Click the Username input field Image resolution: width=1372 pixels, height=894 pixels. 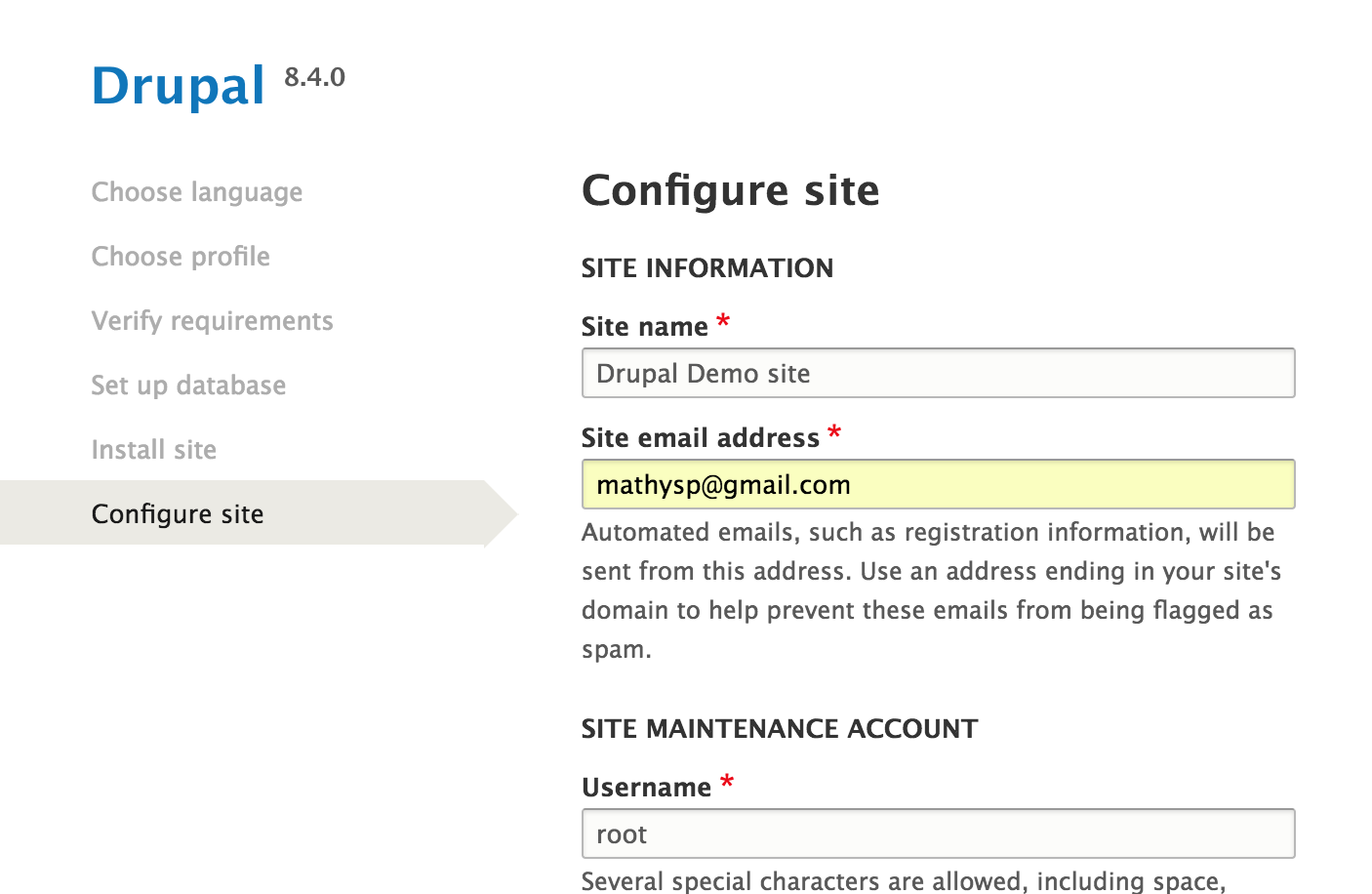tap(938, 833)
